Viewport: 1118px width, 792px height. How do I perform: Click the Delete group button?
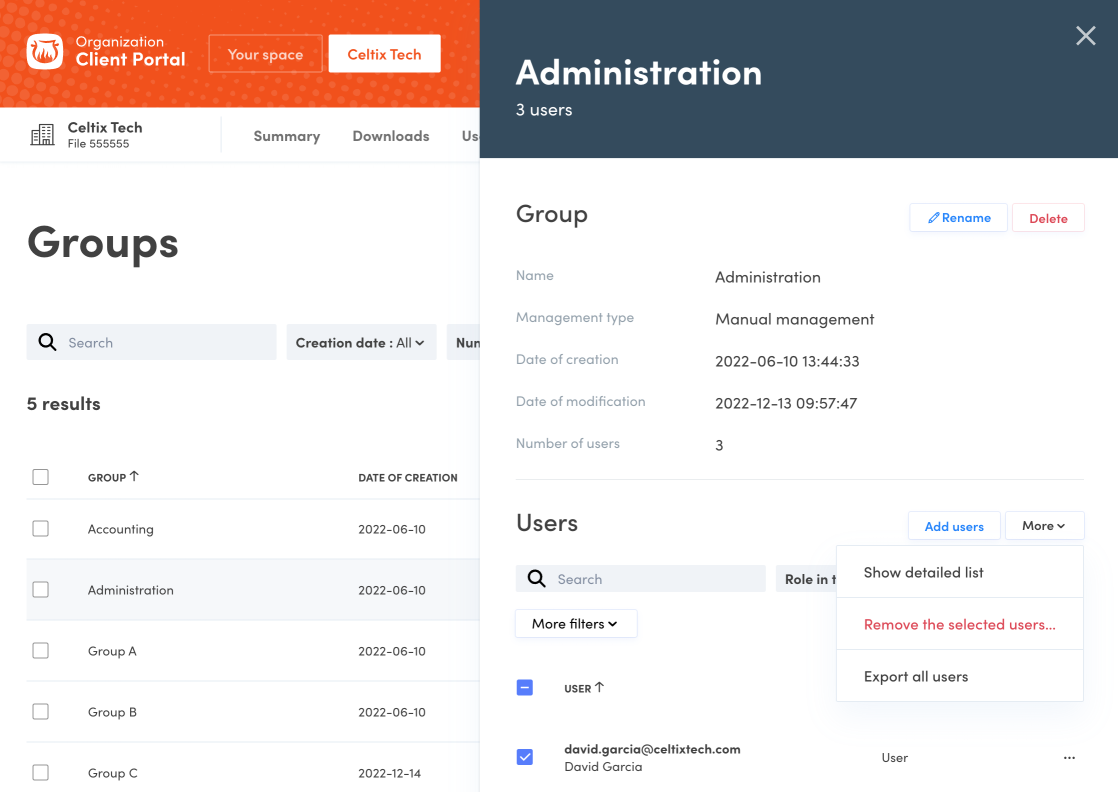(x=1048, y=218)
